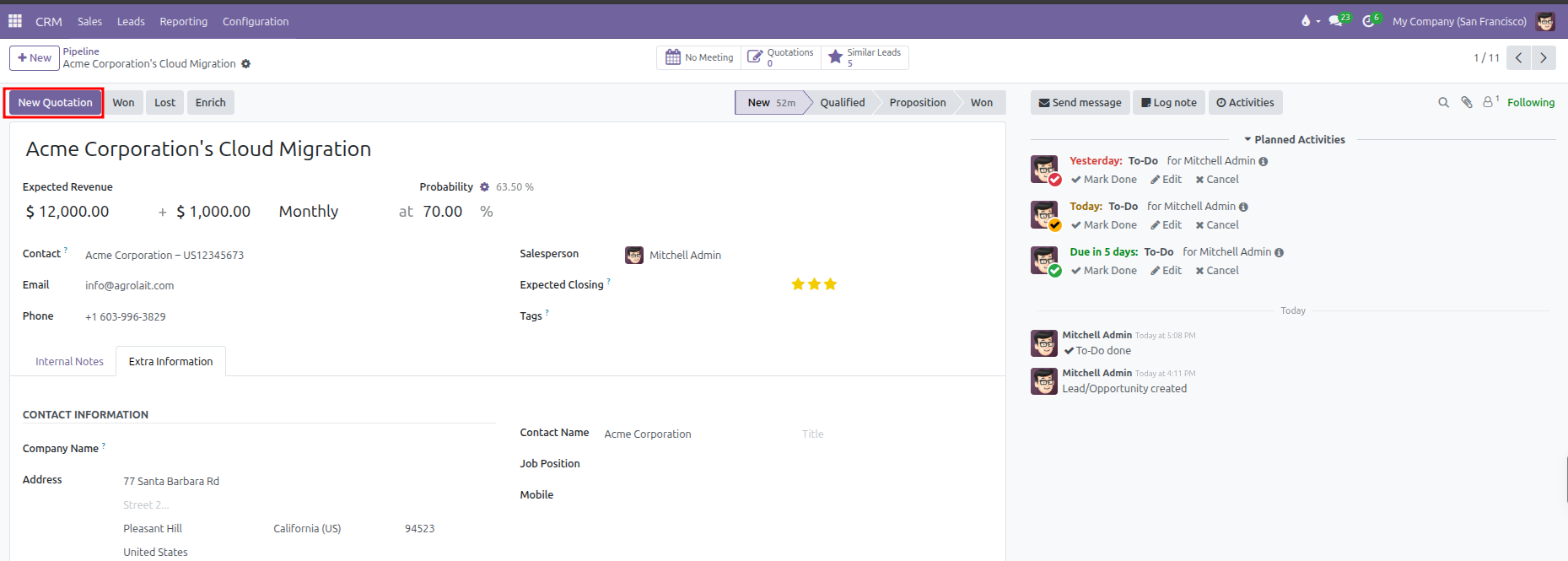1568x561 pixels.
Task: Open the followers person icon
Action: point(1490,101)
